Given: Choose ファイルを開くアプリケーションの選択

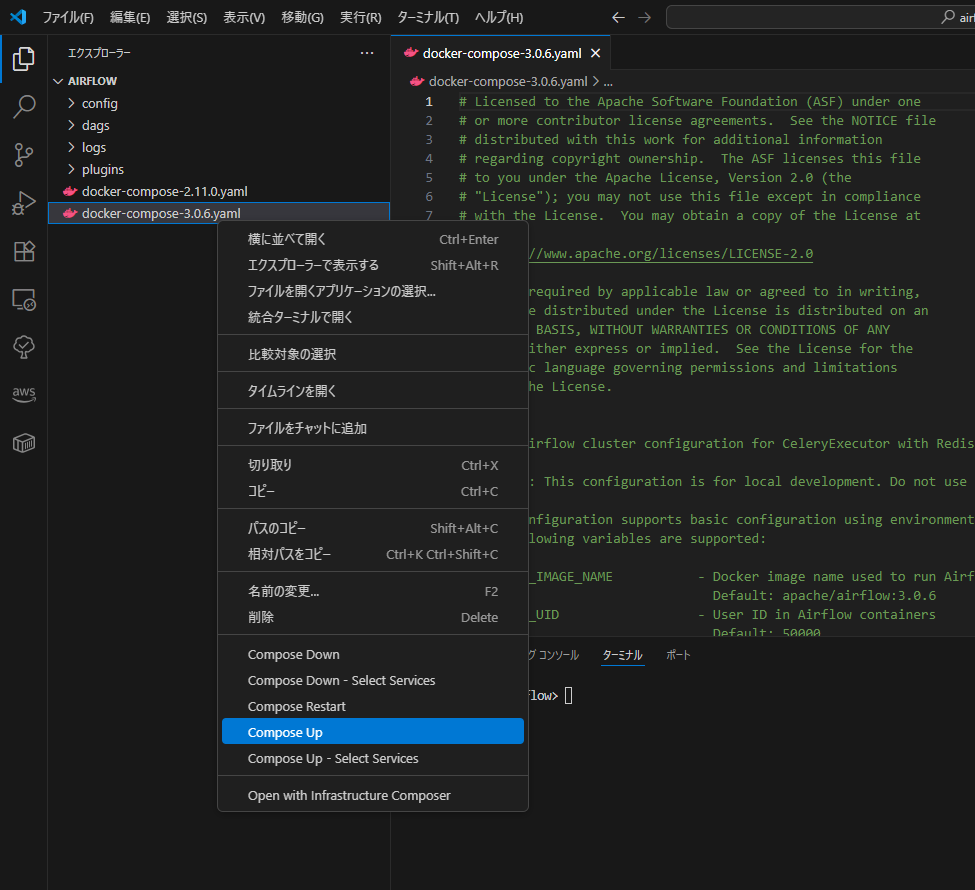Looking at the screenshot, I should (373, 291).
